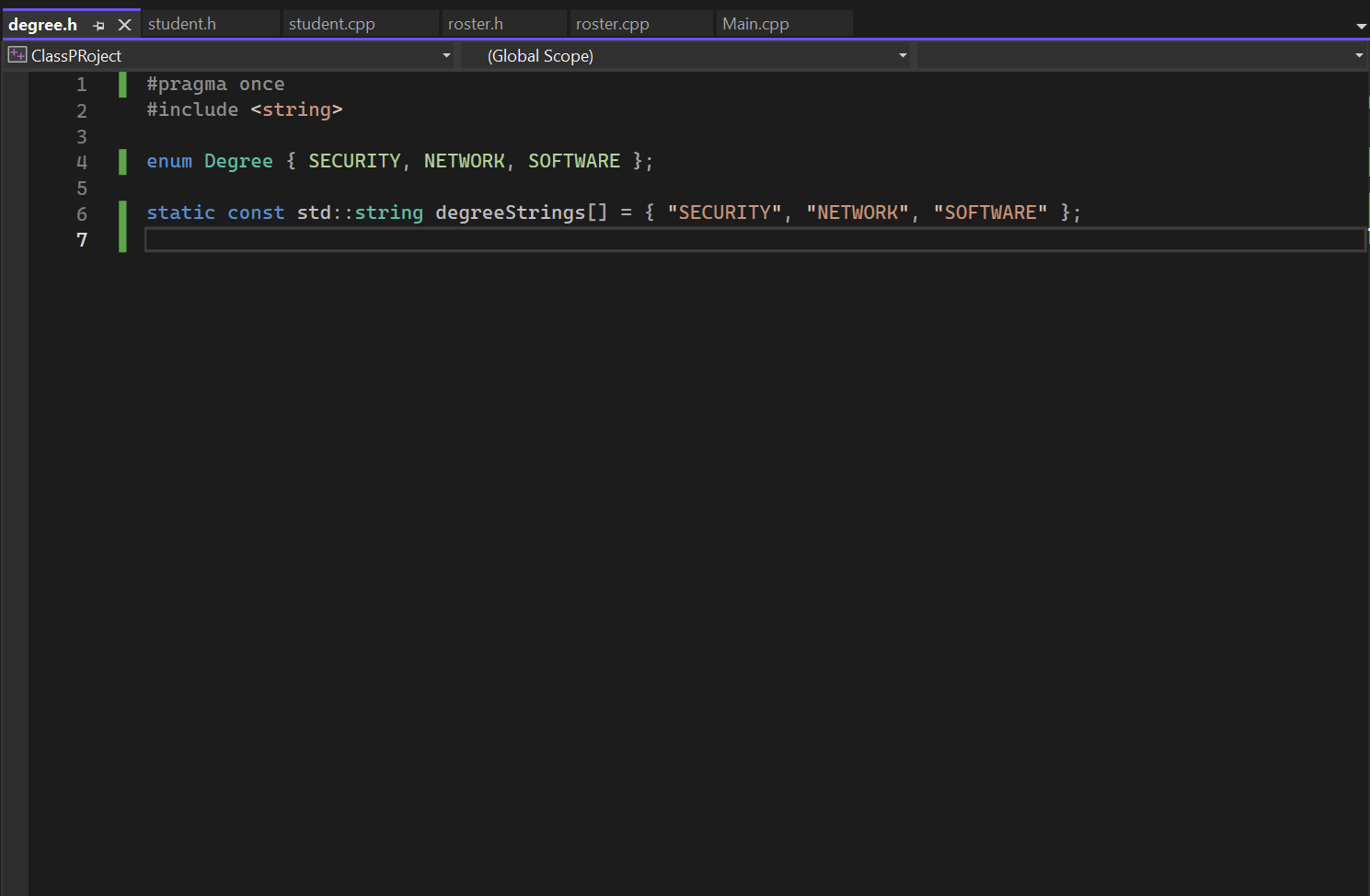Open the roster.h file tab
The width and height of the screenshot is (1370, 896).
504,23
